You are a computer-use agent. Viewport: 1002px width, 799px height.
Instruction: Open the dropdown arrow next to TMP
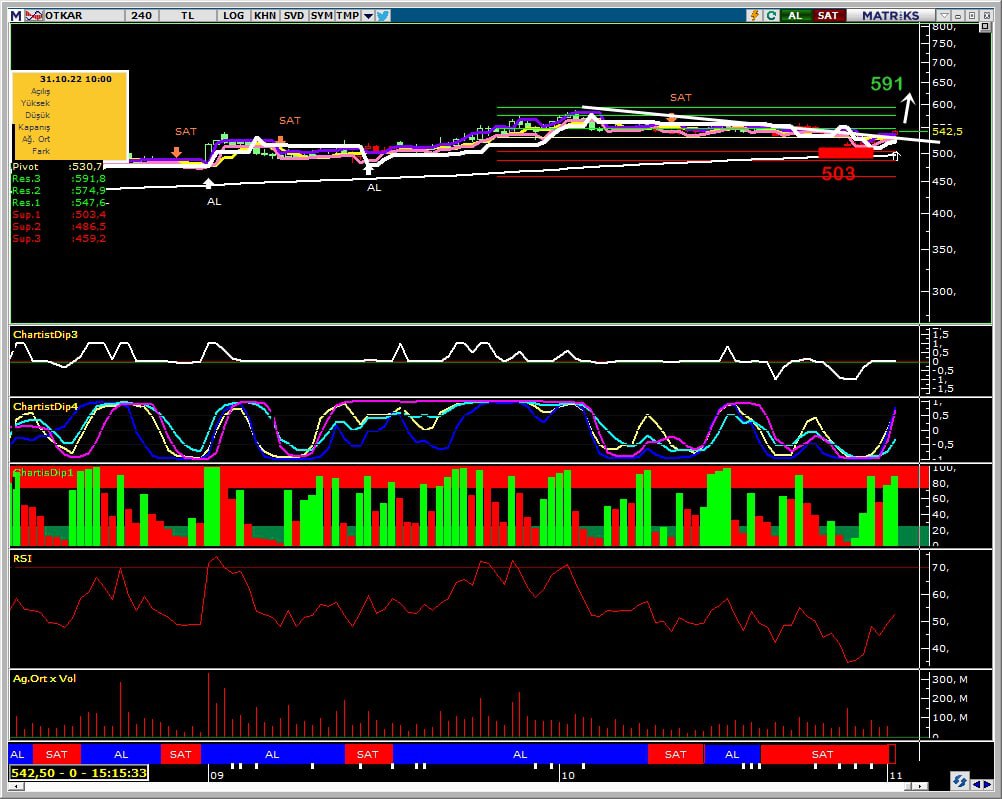[368, 16]
